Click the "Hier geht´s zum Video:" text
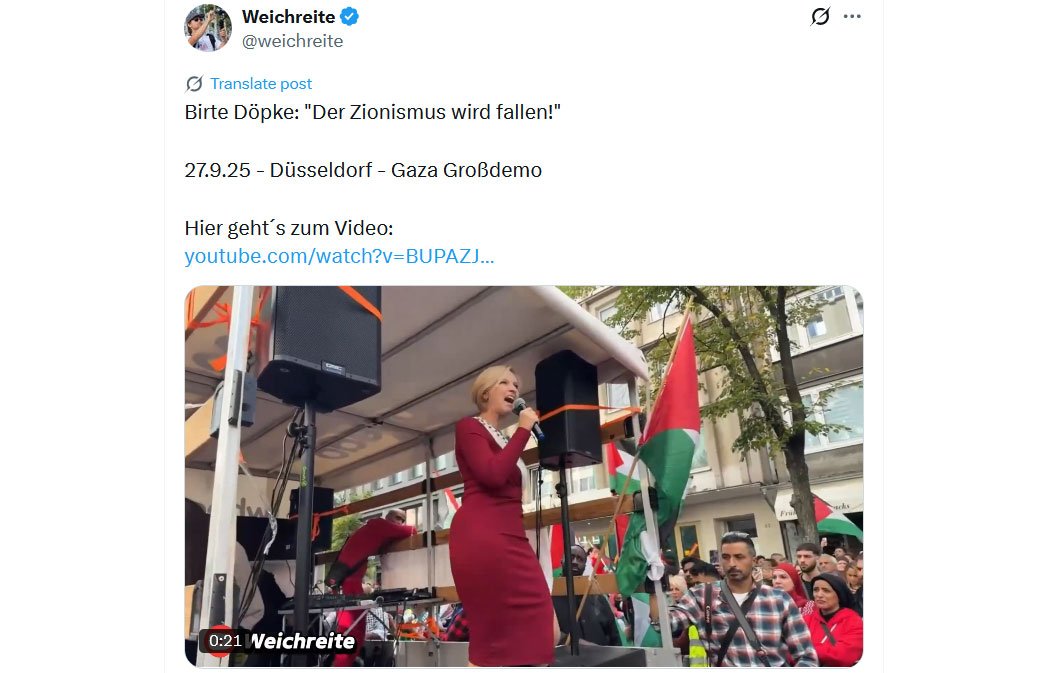 coord(289,228)
